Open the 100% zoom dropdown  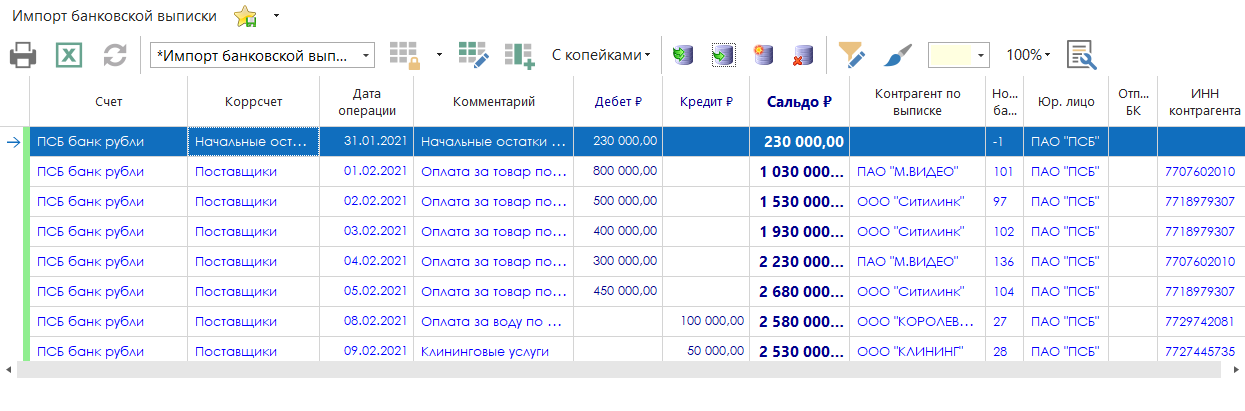coord(1028,55)
